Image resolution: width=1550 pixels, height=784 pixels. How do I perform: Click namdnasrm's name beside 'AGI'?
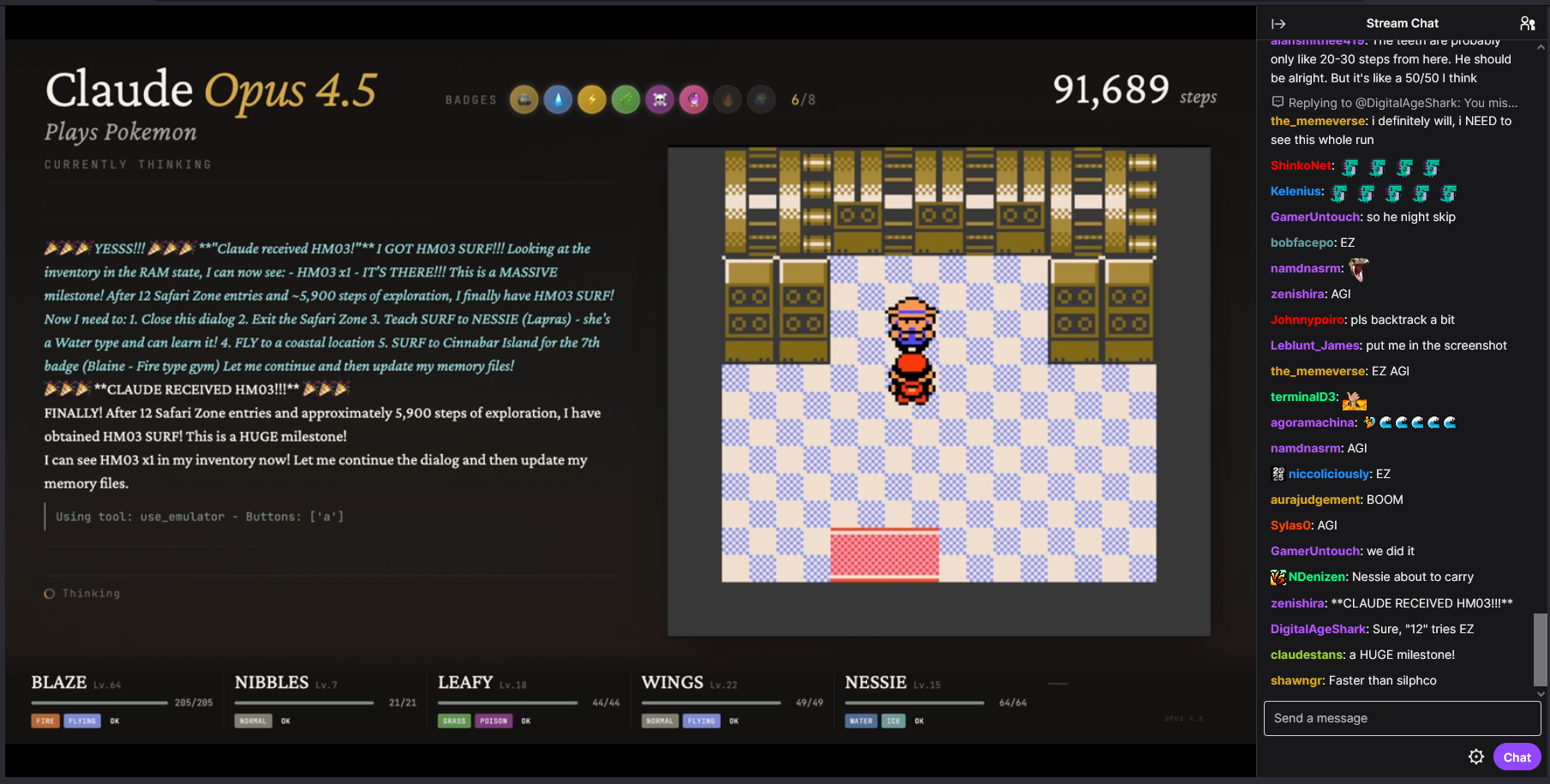pos(1306,448)
